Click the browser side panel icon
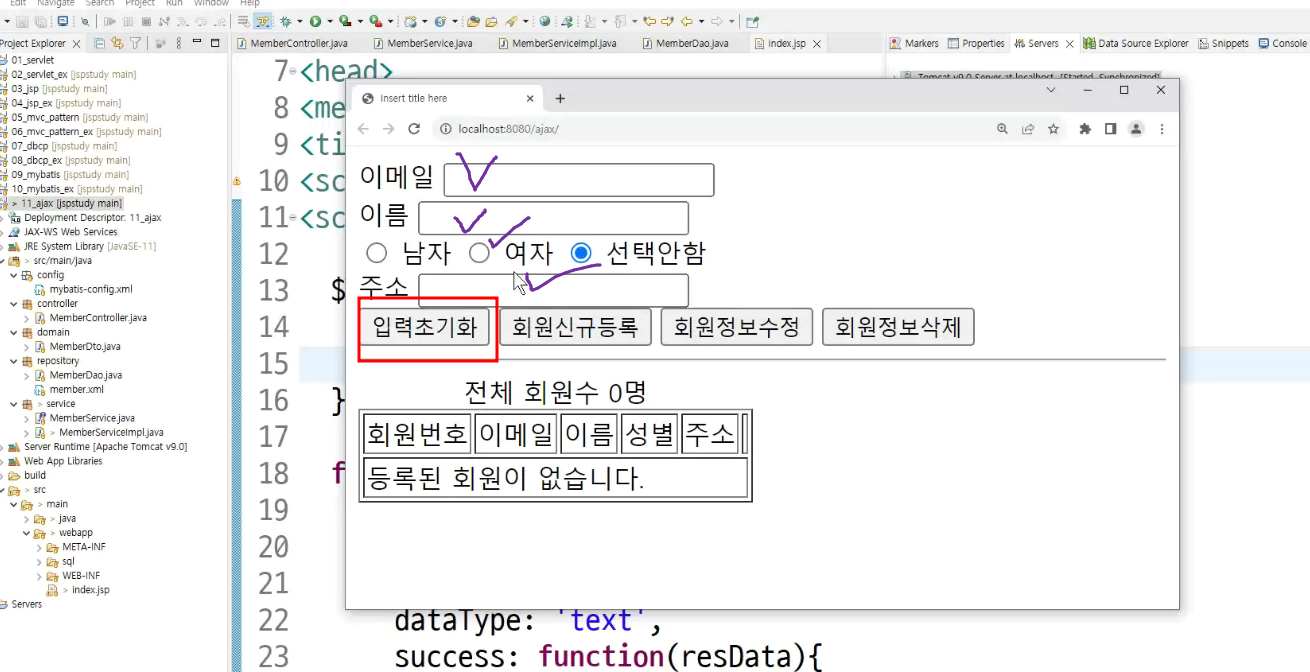The height and width of the screenshot is (672, 1310). click(x=1110, y=129)
